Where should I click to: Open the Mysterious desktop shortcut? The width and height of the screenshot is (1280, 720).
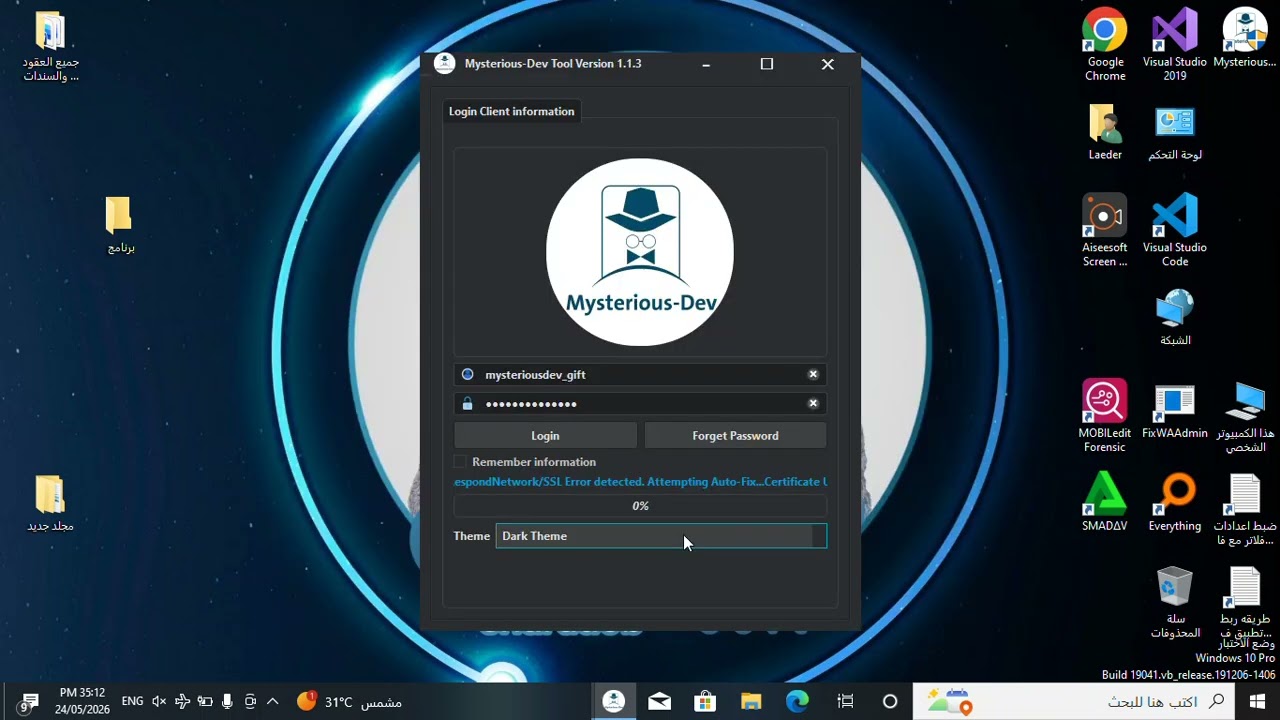tap(1245, 40)
